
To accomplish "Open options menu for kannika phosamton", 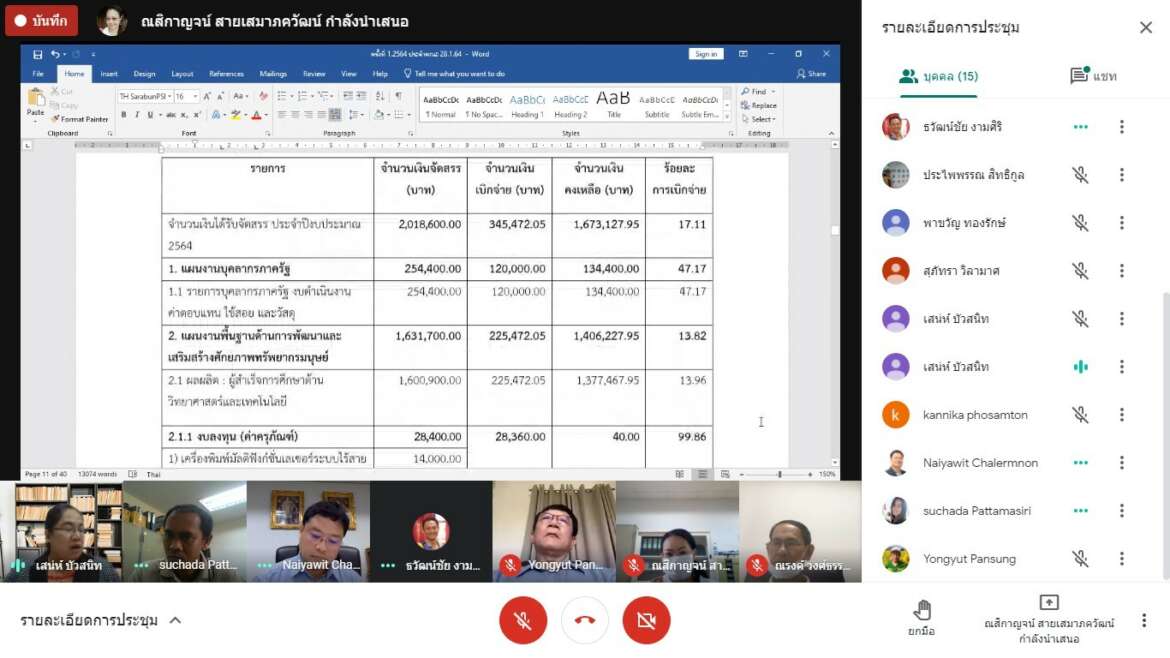I will coord(1121,415).
